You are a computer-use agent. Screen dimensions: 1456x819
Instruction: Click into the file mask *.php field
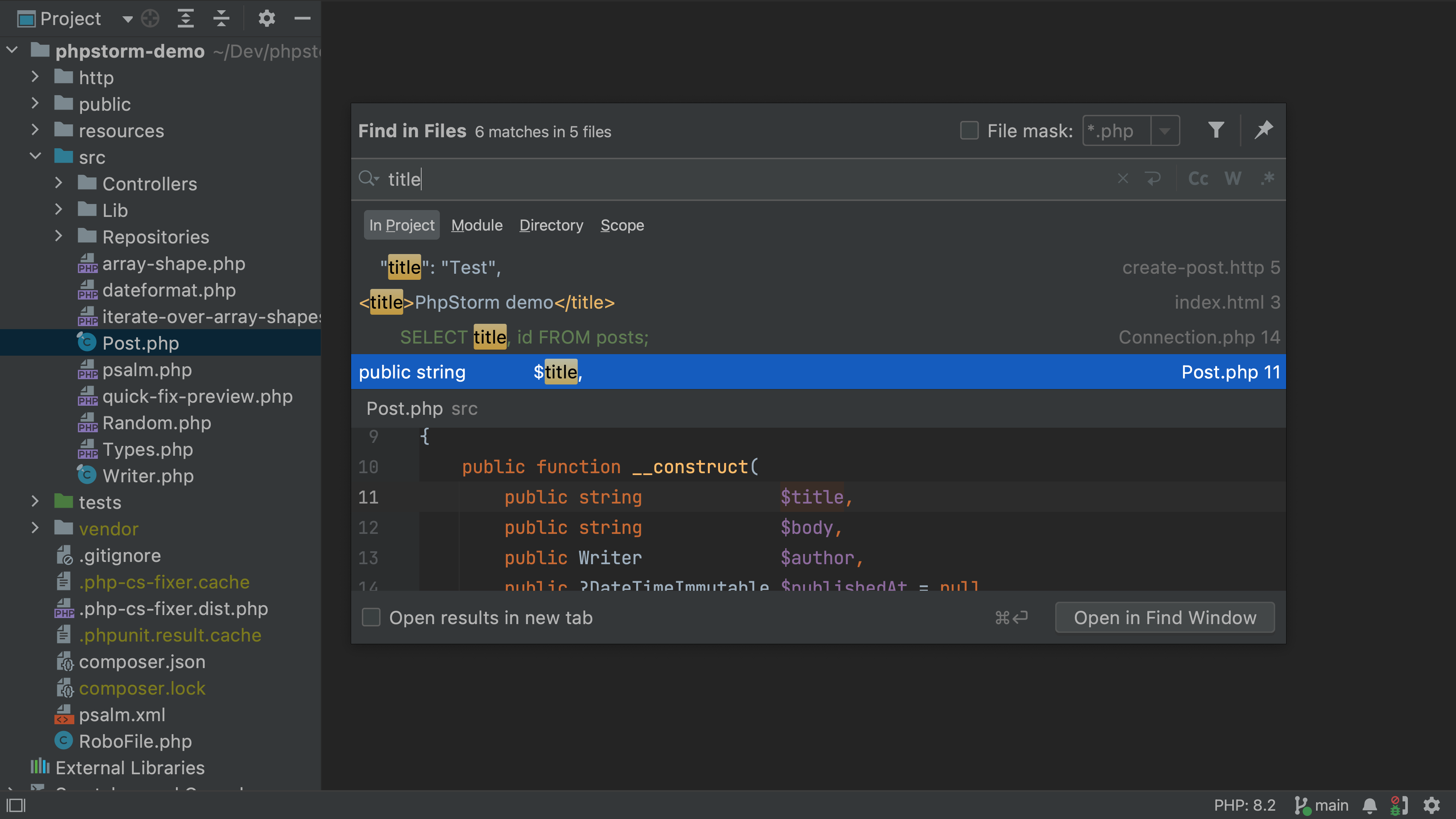(x=1117, y=131)
